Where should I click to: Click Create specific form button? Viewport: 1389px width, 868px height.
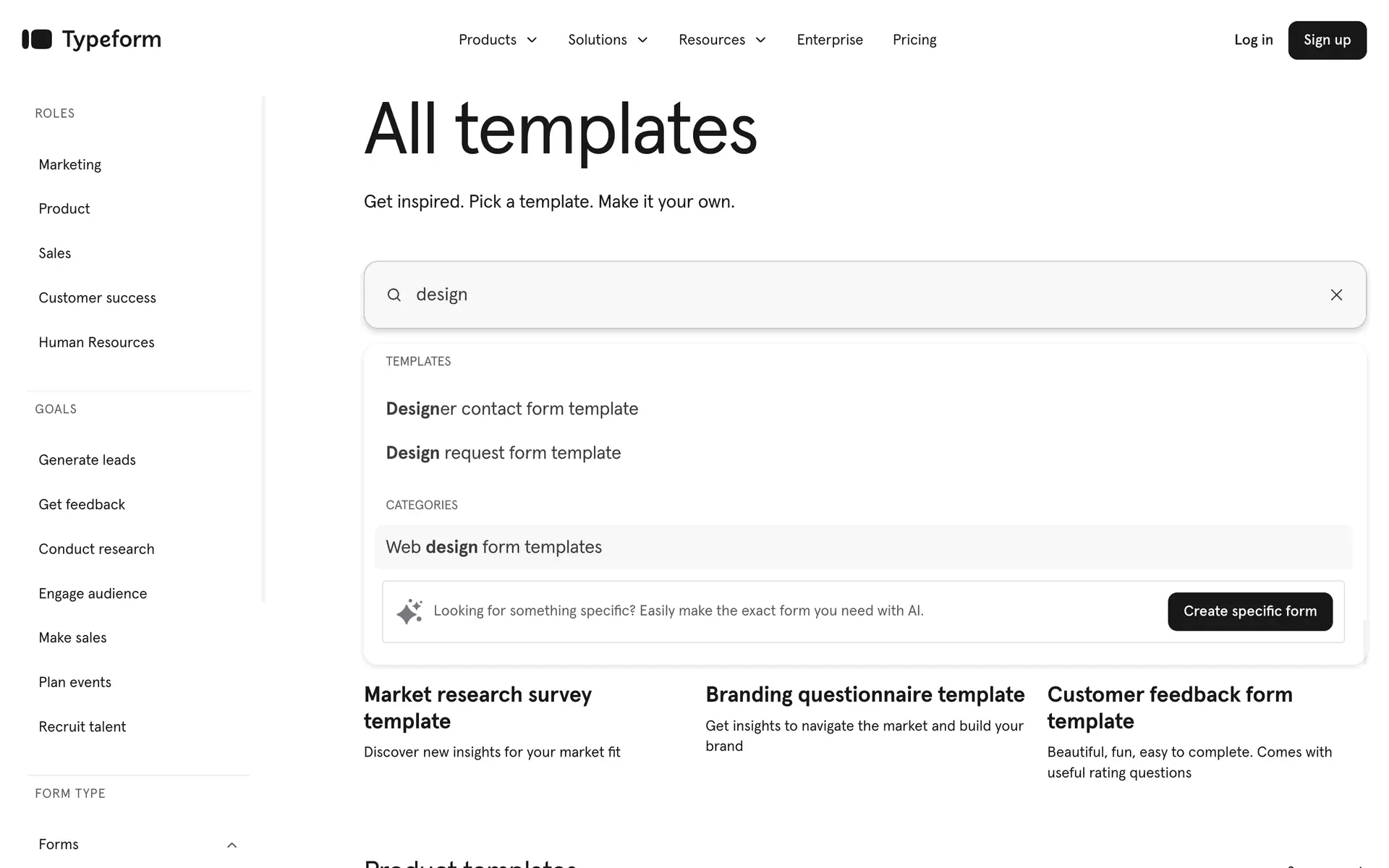(x=1249, y=612)
